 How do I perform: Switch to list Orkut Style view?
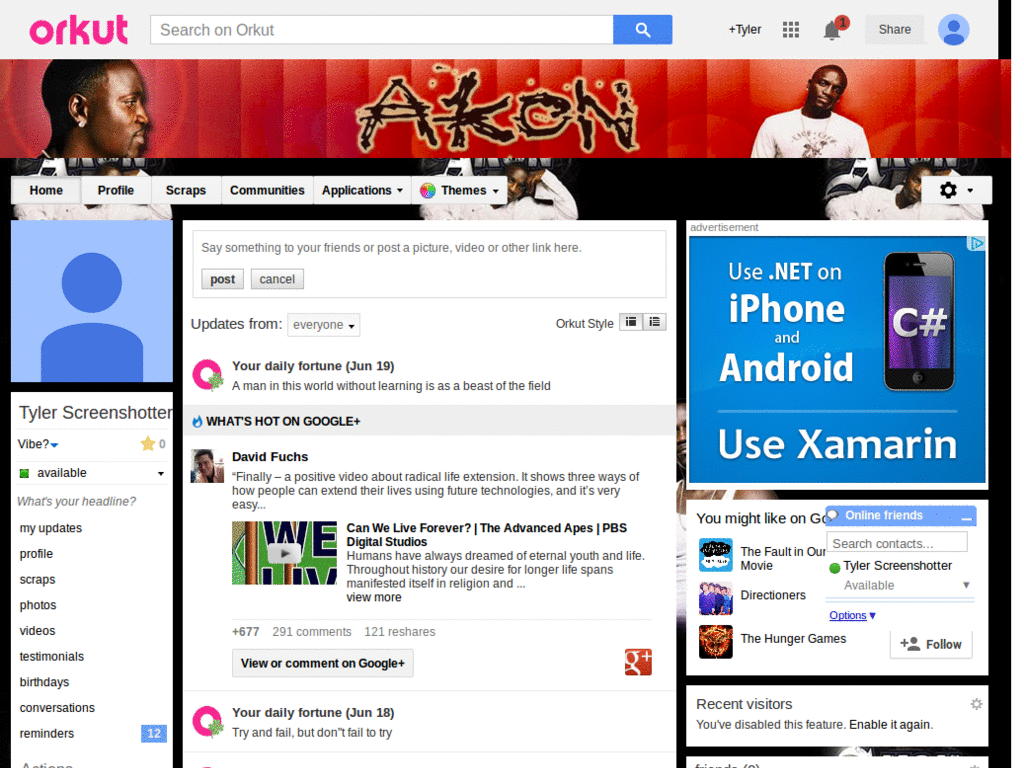(x=654, y=322)
